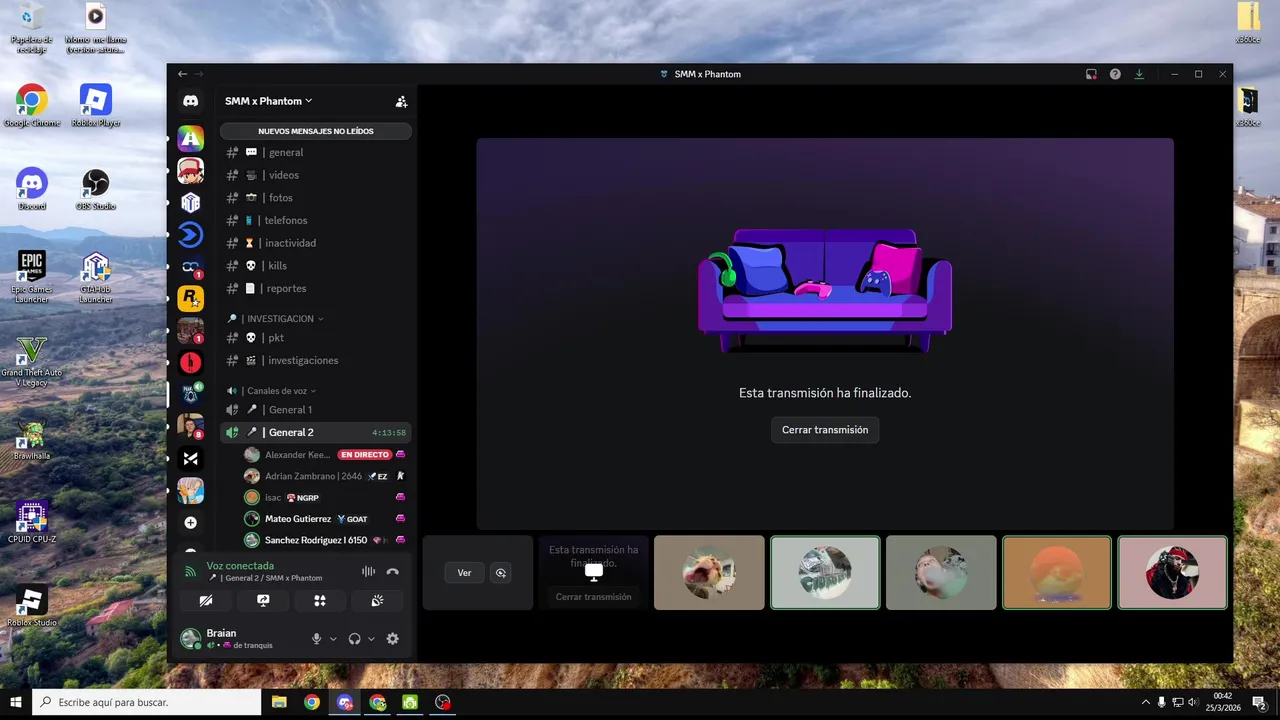
Task: Open the red circle logo server
Action: click(190, 363)
